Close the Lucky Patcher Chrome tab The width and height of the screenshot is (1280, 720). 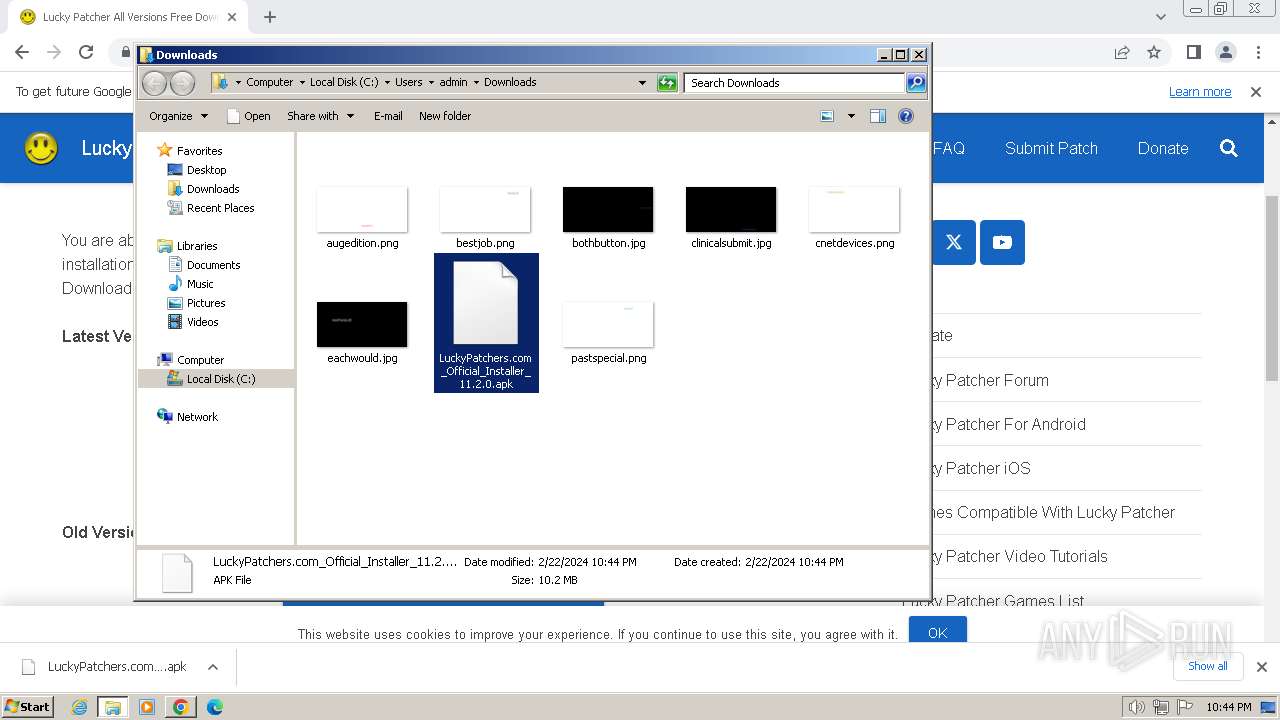(231, 17)
